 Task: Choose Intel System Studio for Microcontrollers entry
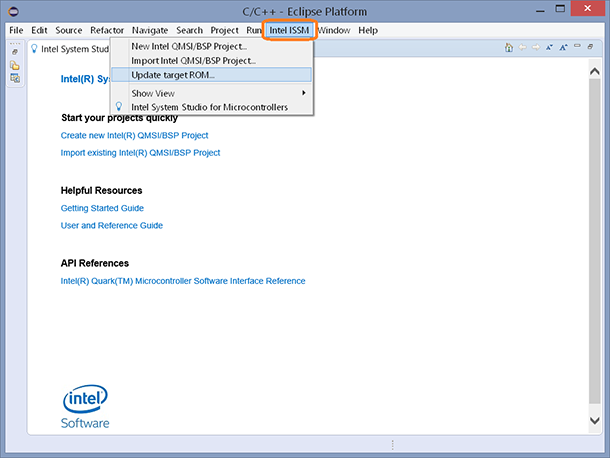click(x=212, y=107)
